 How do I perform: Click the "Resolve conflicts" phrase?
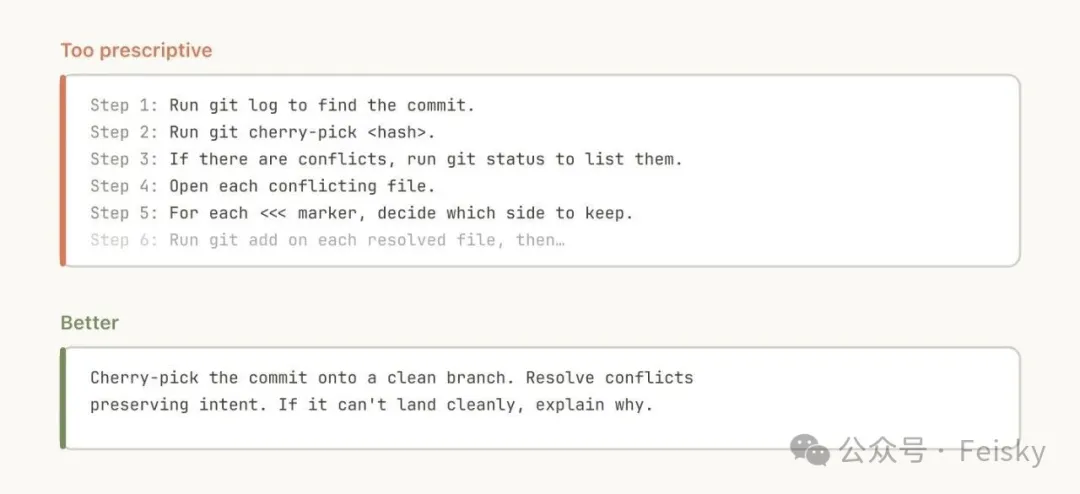609,378
